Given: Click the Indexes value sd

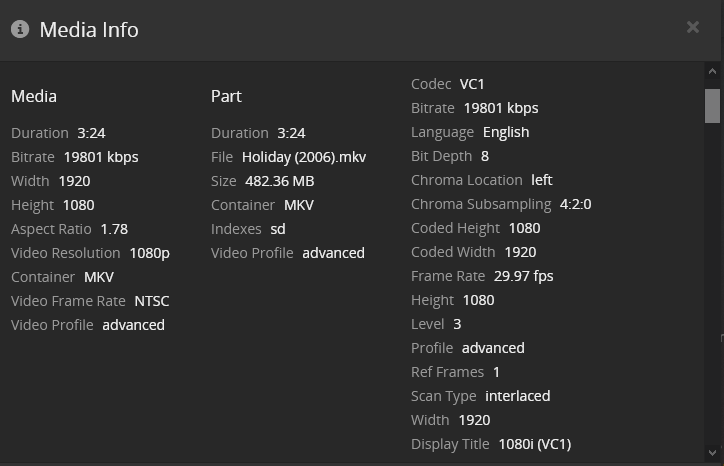Looking at the screenshot, I should pos(278,229).
